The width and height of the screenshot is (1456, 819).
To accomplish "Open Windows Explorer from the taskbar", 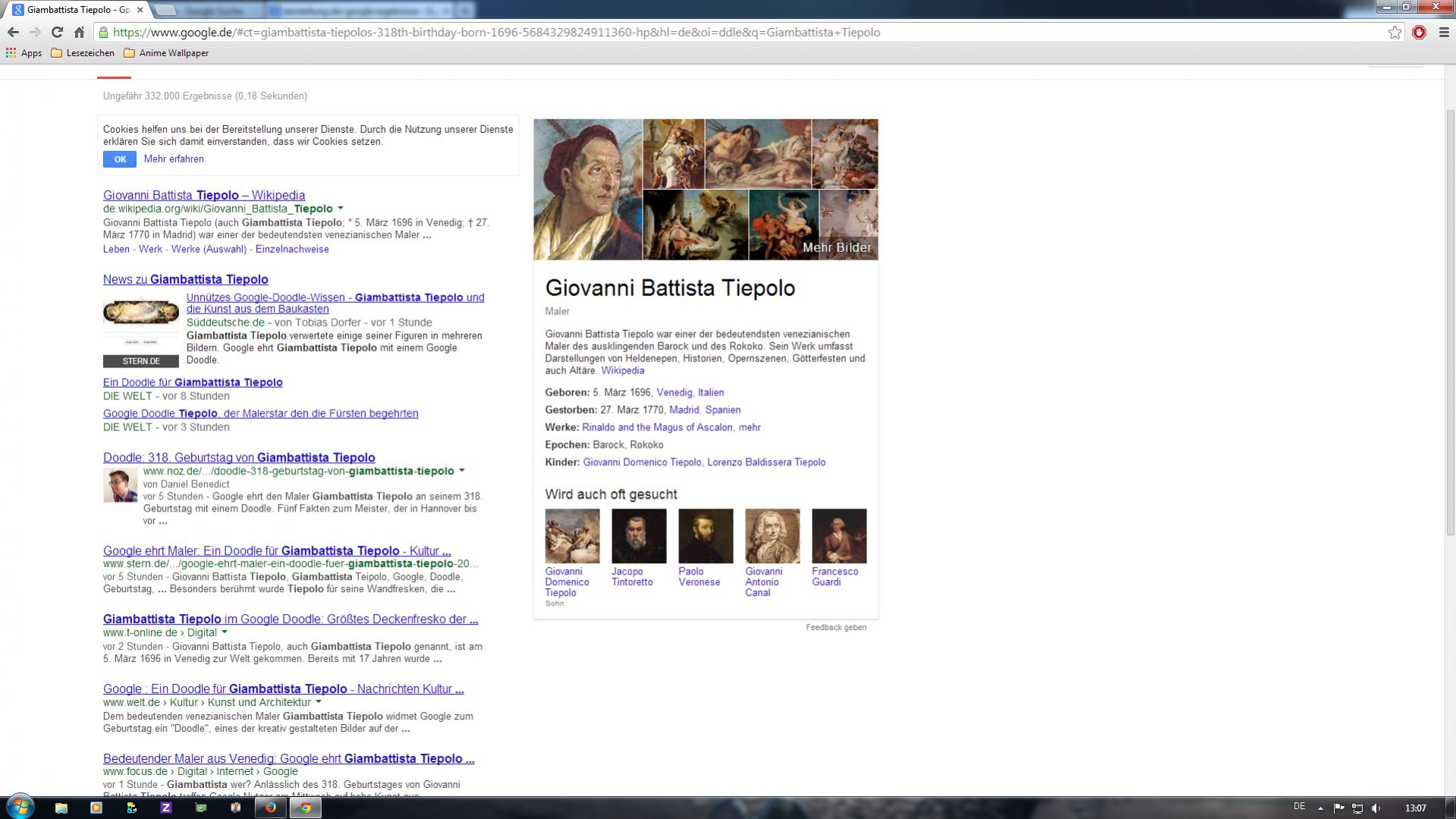I will (x=61, y=808).
